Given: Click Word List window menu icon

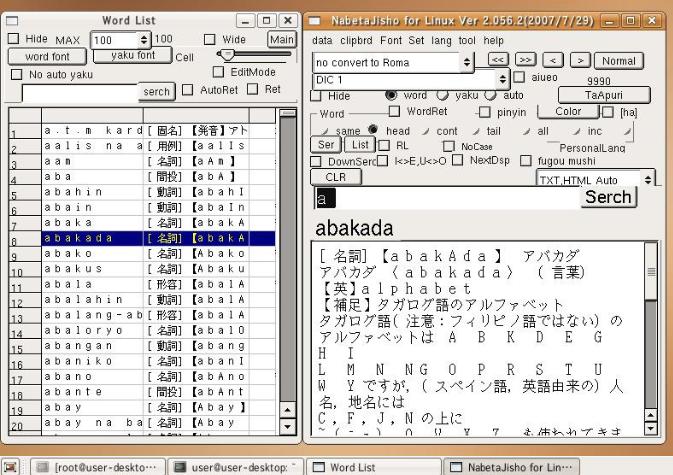Looking at the screenshot, I should (12, 21).
